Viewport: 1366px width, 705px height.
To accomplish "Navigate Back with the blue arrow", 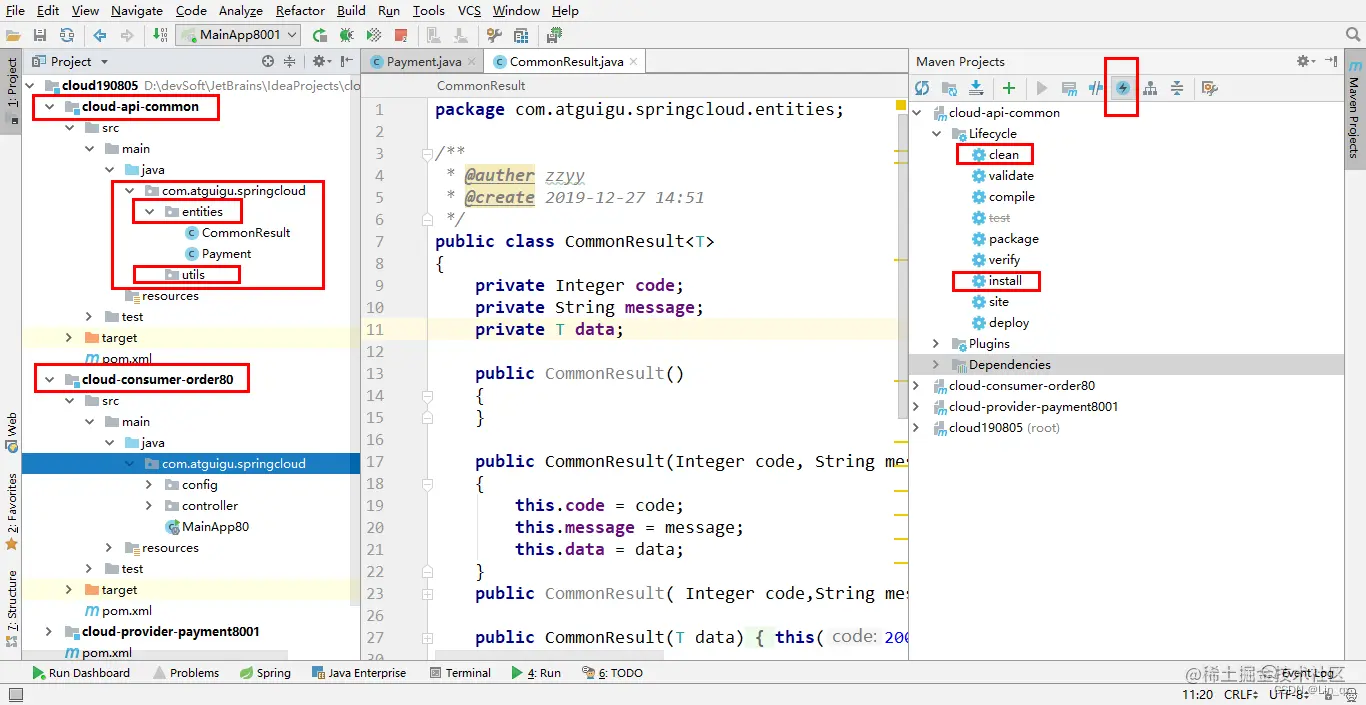I will click(100, 35).
